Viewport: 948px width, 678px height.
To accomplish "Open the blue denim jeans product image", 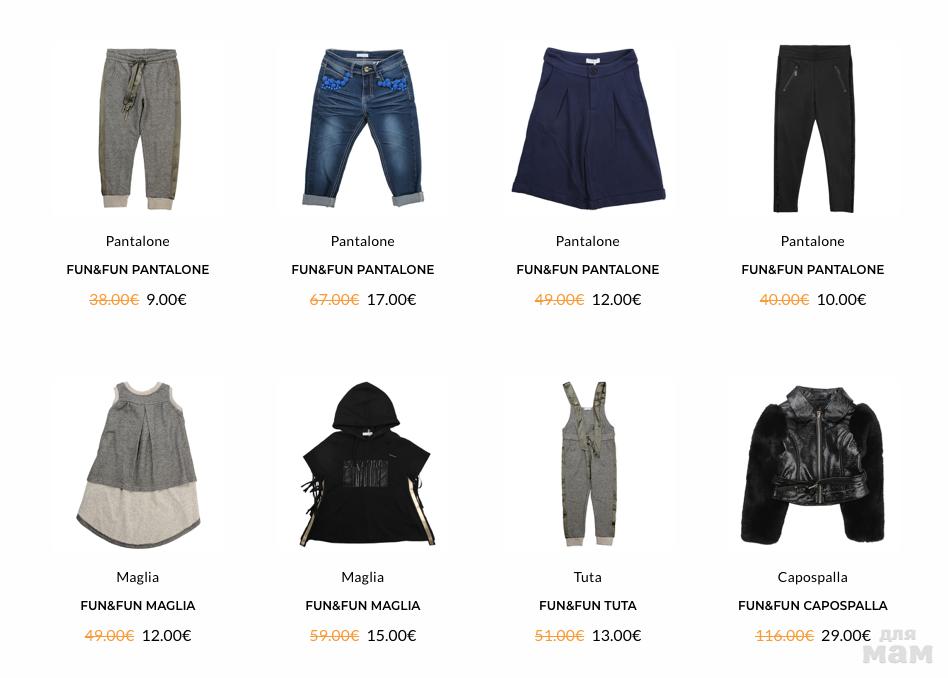I will click(x=363, y=128).
